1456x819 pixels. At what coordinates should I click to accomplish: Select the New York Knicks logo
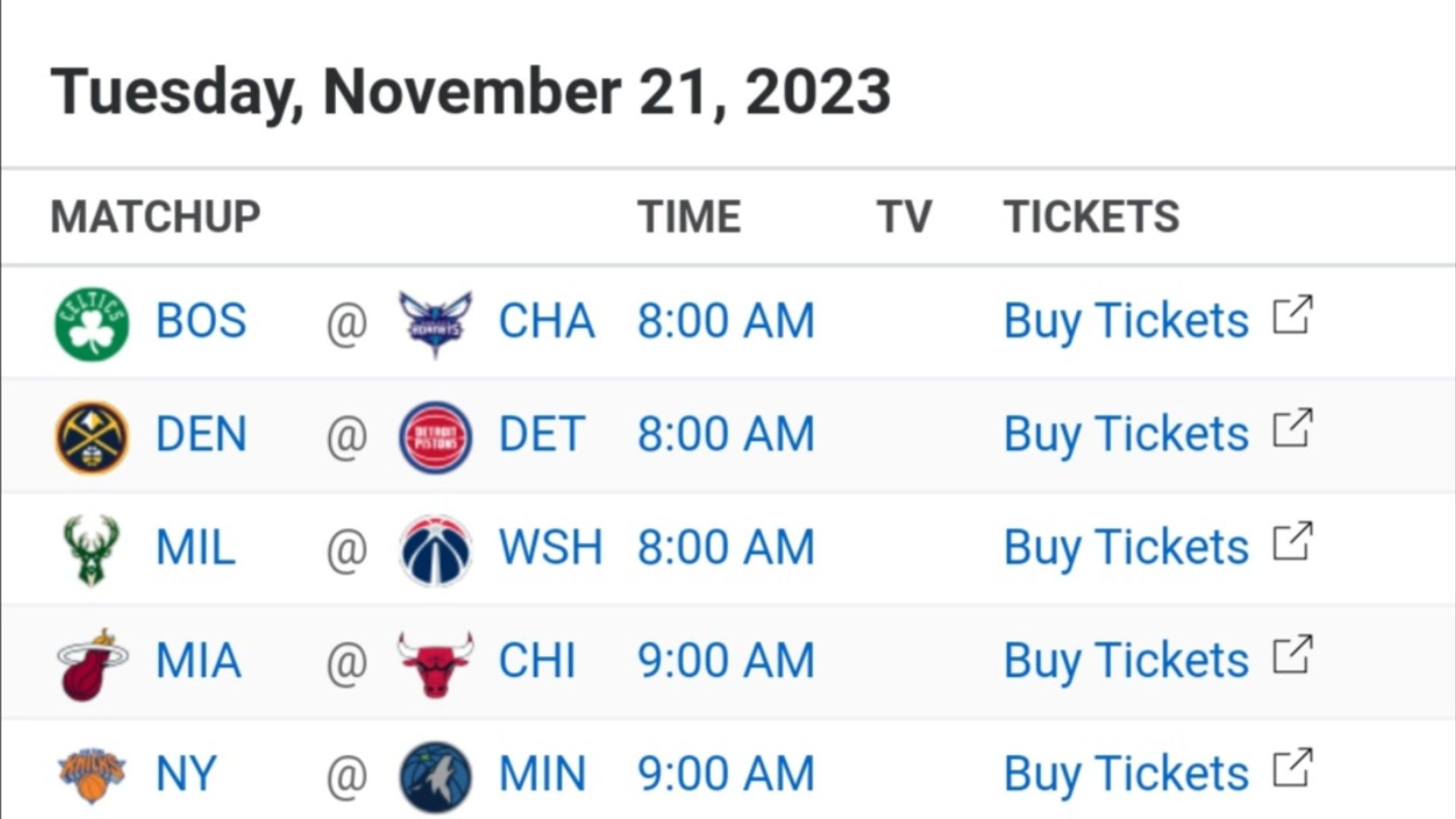pos(92,775)
